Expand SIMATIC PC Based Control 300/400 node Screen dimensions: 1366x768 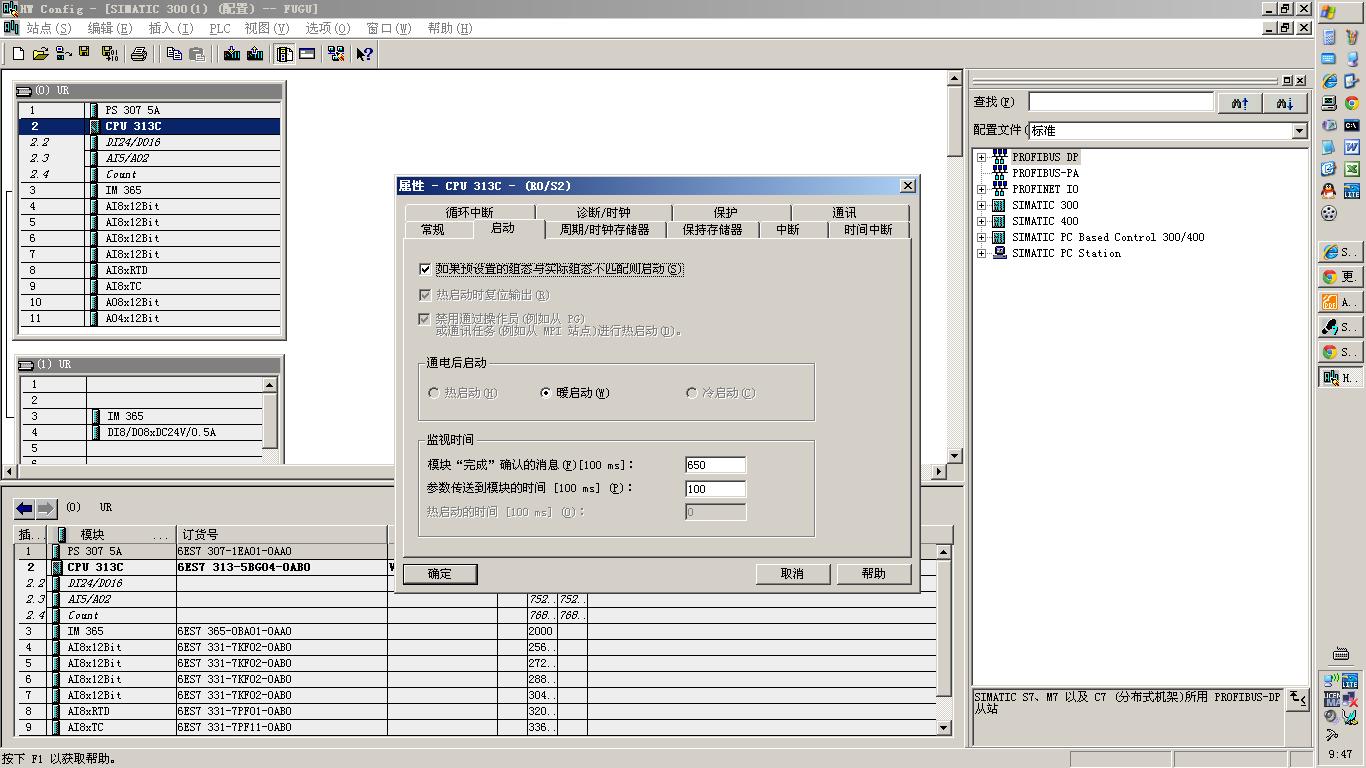981,237
